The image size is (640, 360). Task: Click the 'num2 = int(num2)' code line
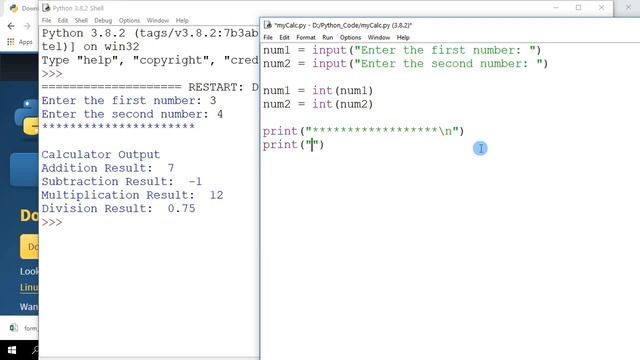[x=318, y=104]
